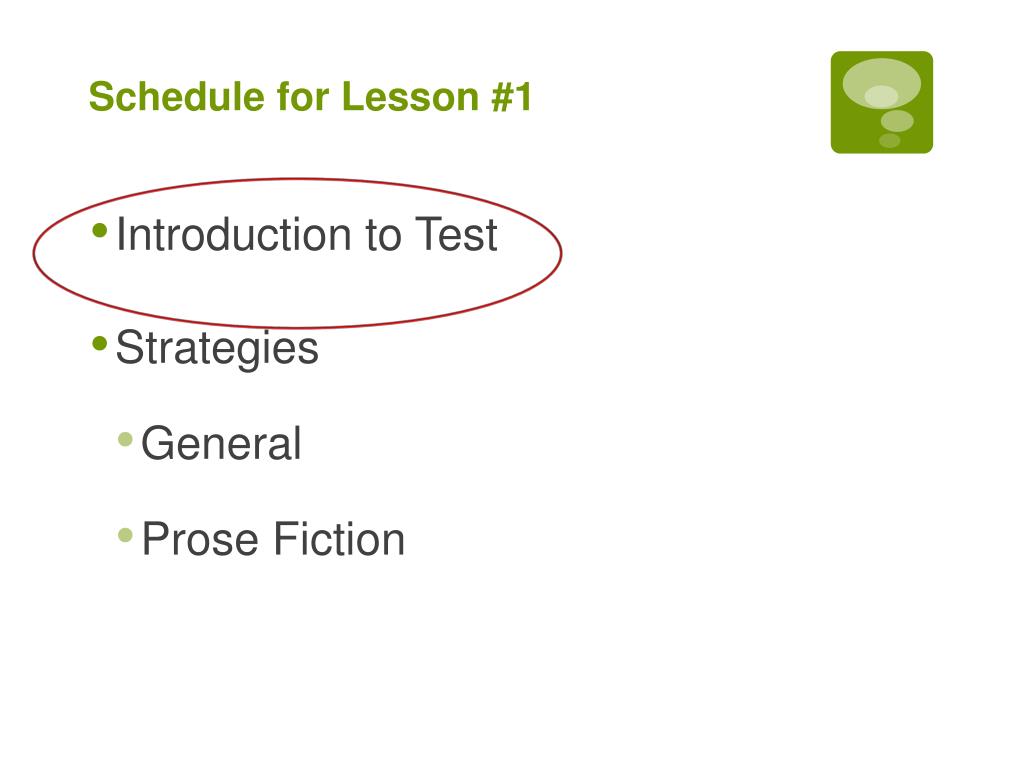
Task: Select the largest bubble inside the green icon
Action: pyautogui.click(x=882, y=84)
